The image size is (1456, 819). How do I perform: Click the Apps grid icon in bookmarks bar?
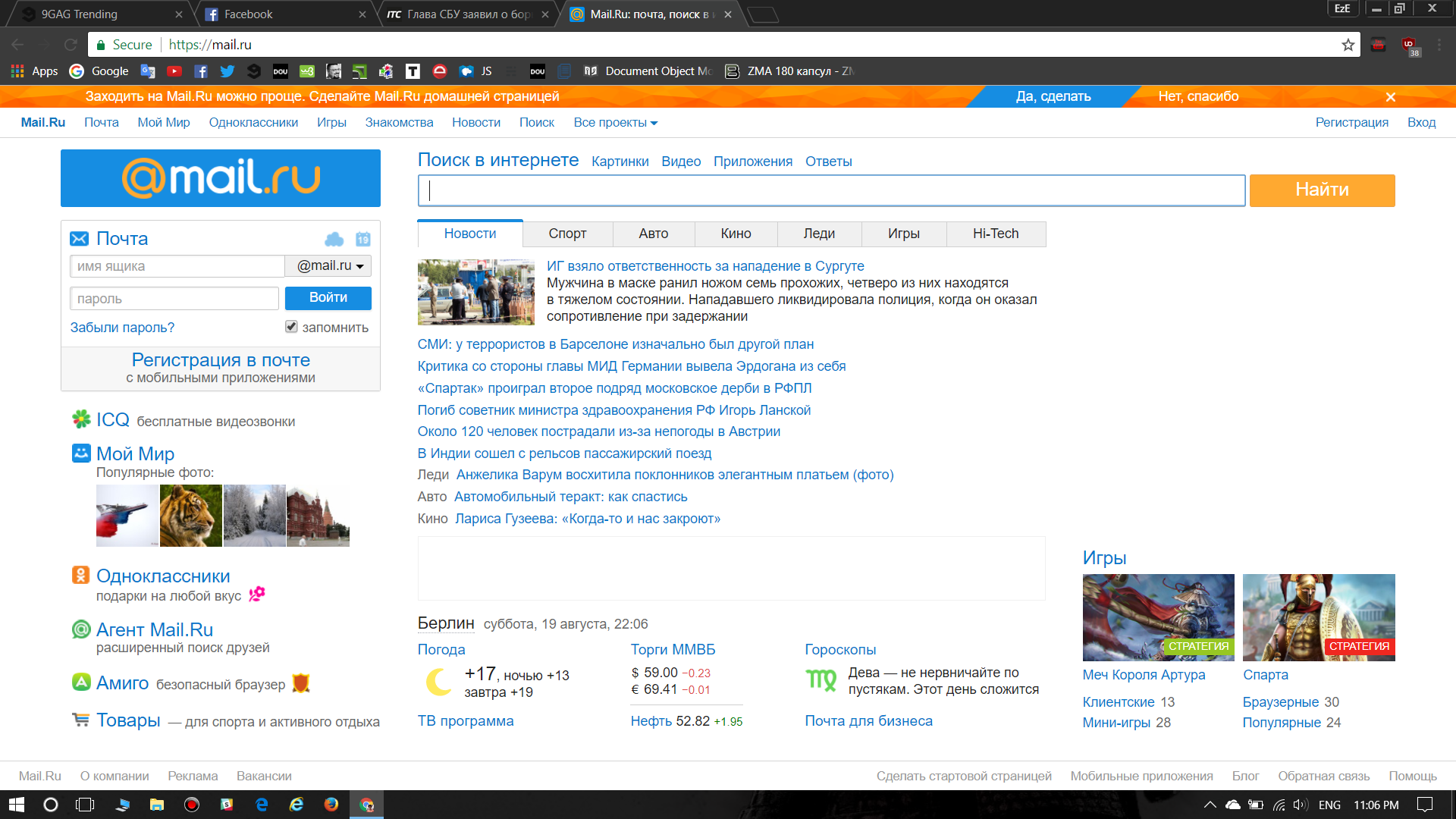(x=17, y=71)
